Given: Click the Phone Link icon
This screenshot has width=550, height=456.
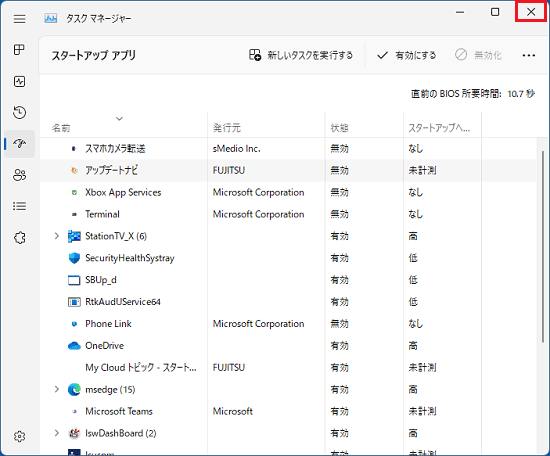Looking at the screenshot, I should click(x=74, y=324).
